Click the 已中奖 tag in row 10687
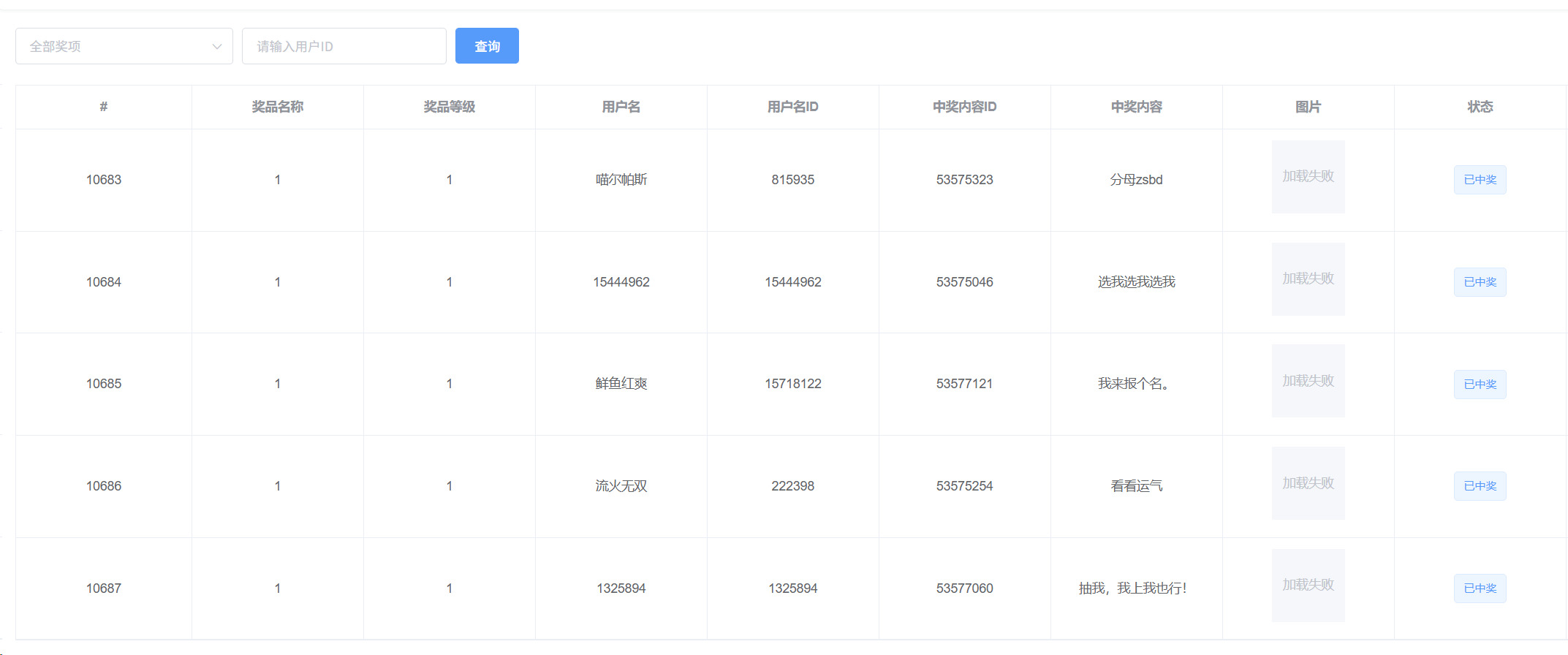Image resolution: width=1568 pixels, height=655 pixels. tap(1480, 588)
